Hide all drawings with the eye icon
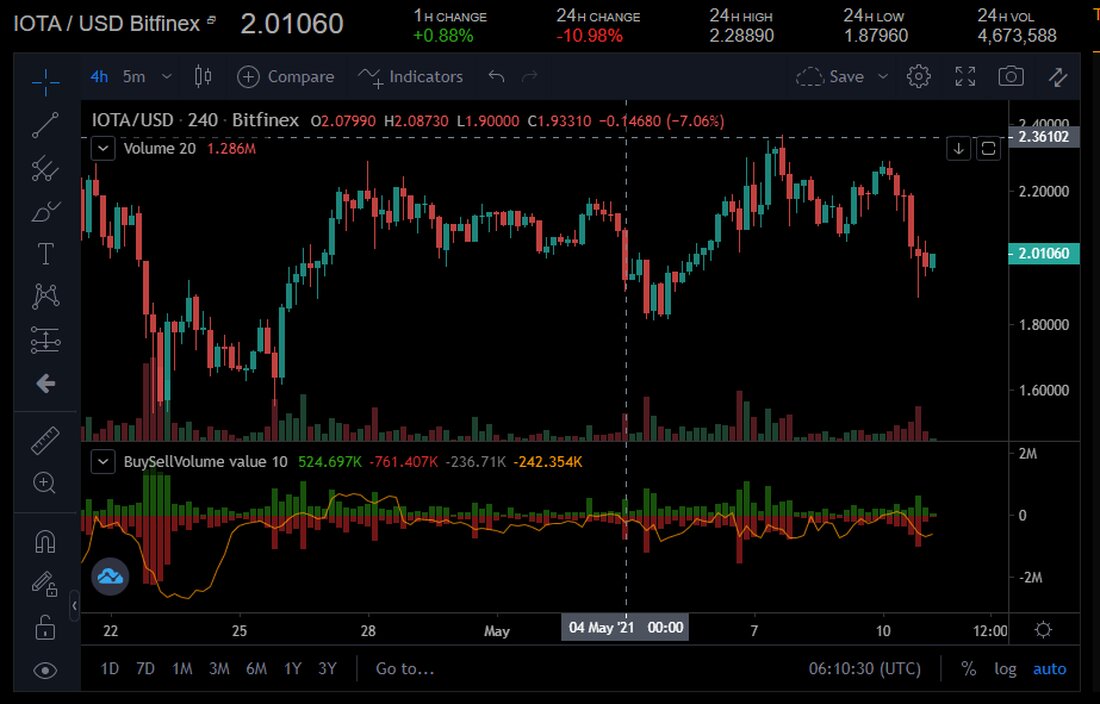Viewport: 1100px width, 704px height. click(x=46, y=670)
